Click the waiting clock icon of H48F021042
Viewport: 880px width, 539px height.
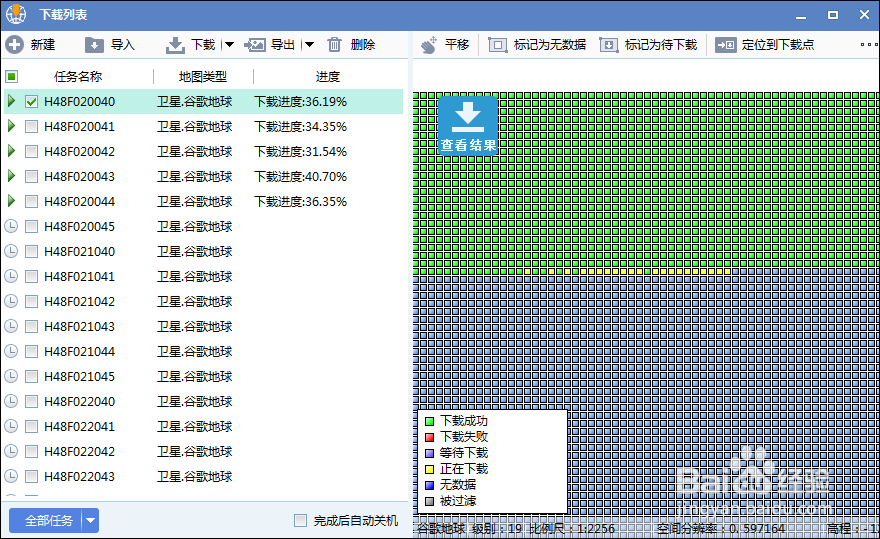pyautogui.click(x=11, y=301)
